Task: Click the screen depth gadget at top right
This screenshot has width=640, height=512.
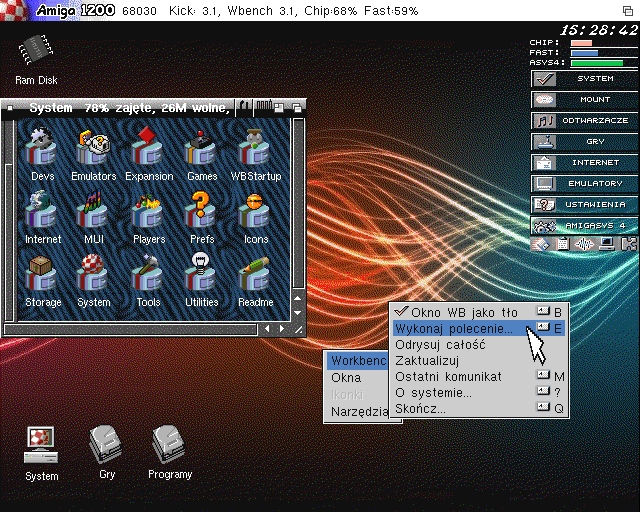Action: 628,11
